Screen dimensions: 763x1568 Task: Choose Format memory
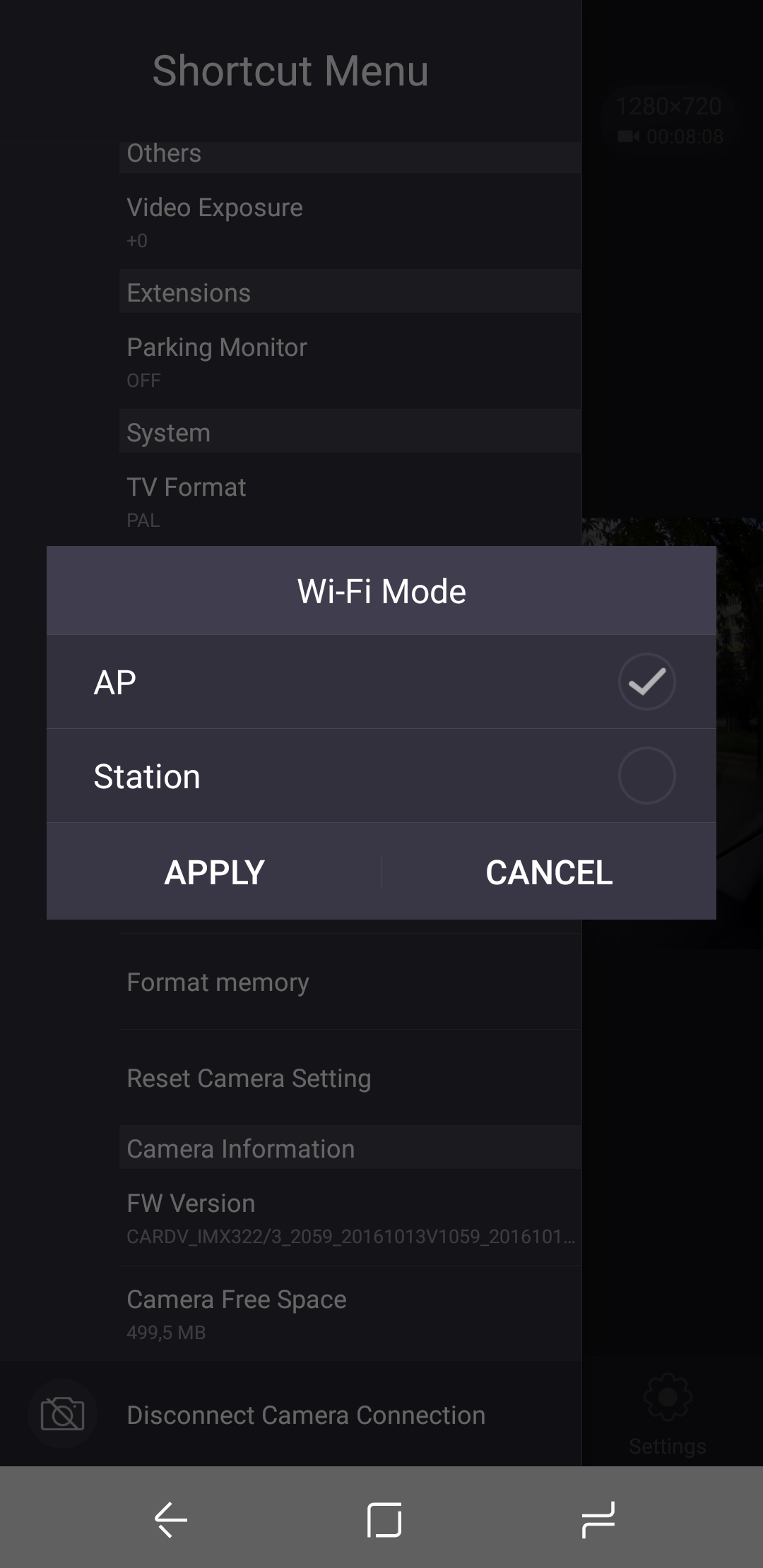click(x=350, y=982)
